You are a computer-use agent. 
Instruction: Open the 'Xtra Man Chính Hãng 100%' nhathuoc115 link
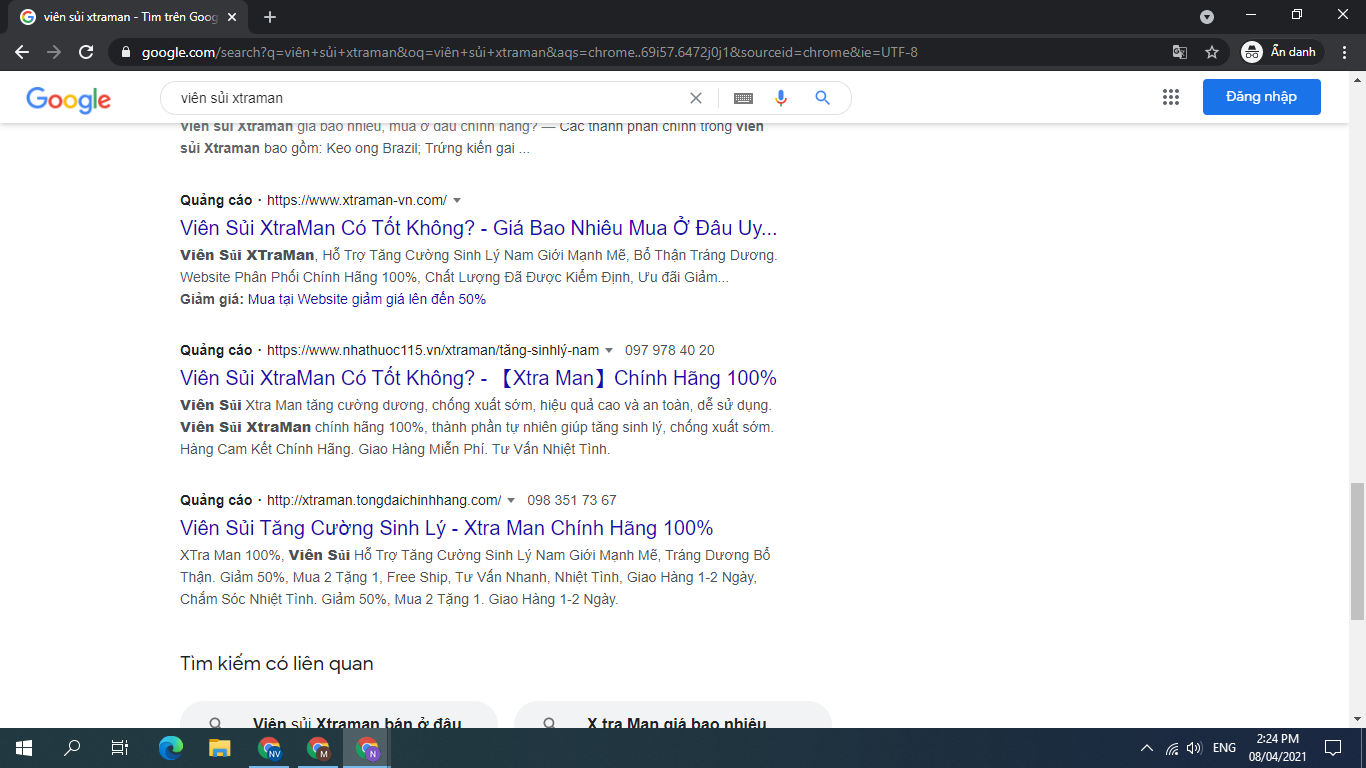point(478,378)
